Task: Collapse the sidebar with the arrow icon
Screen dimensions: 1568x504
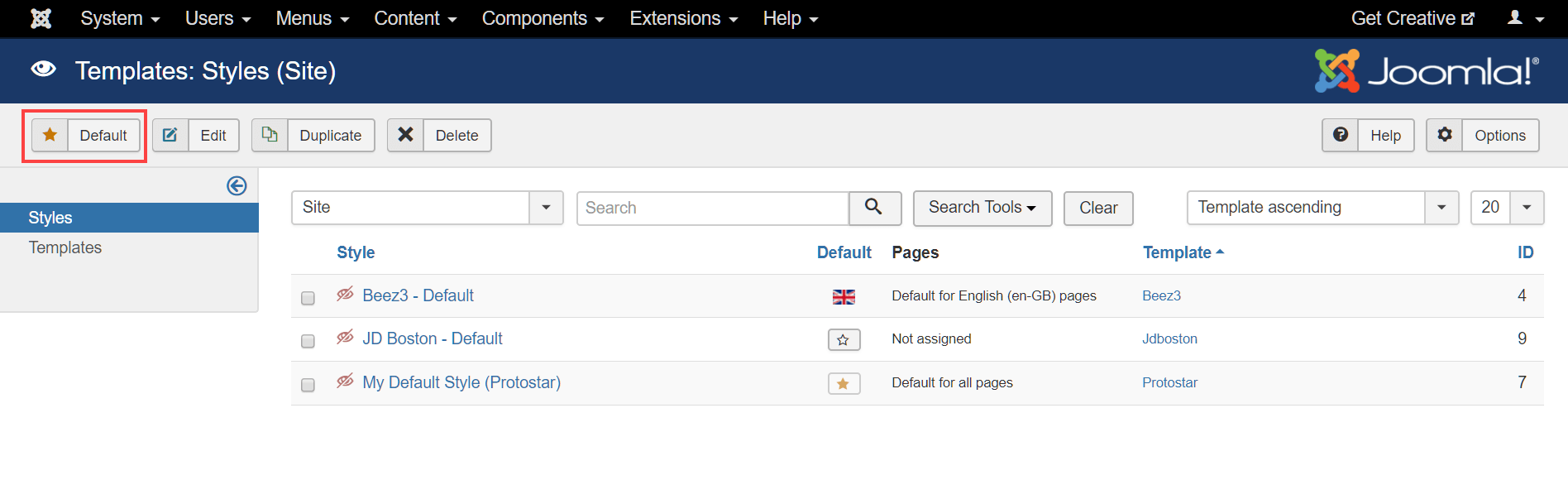Action: [237, 186]
